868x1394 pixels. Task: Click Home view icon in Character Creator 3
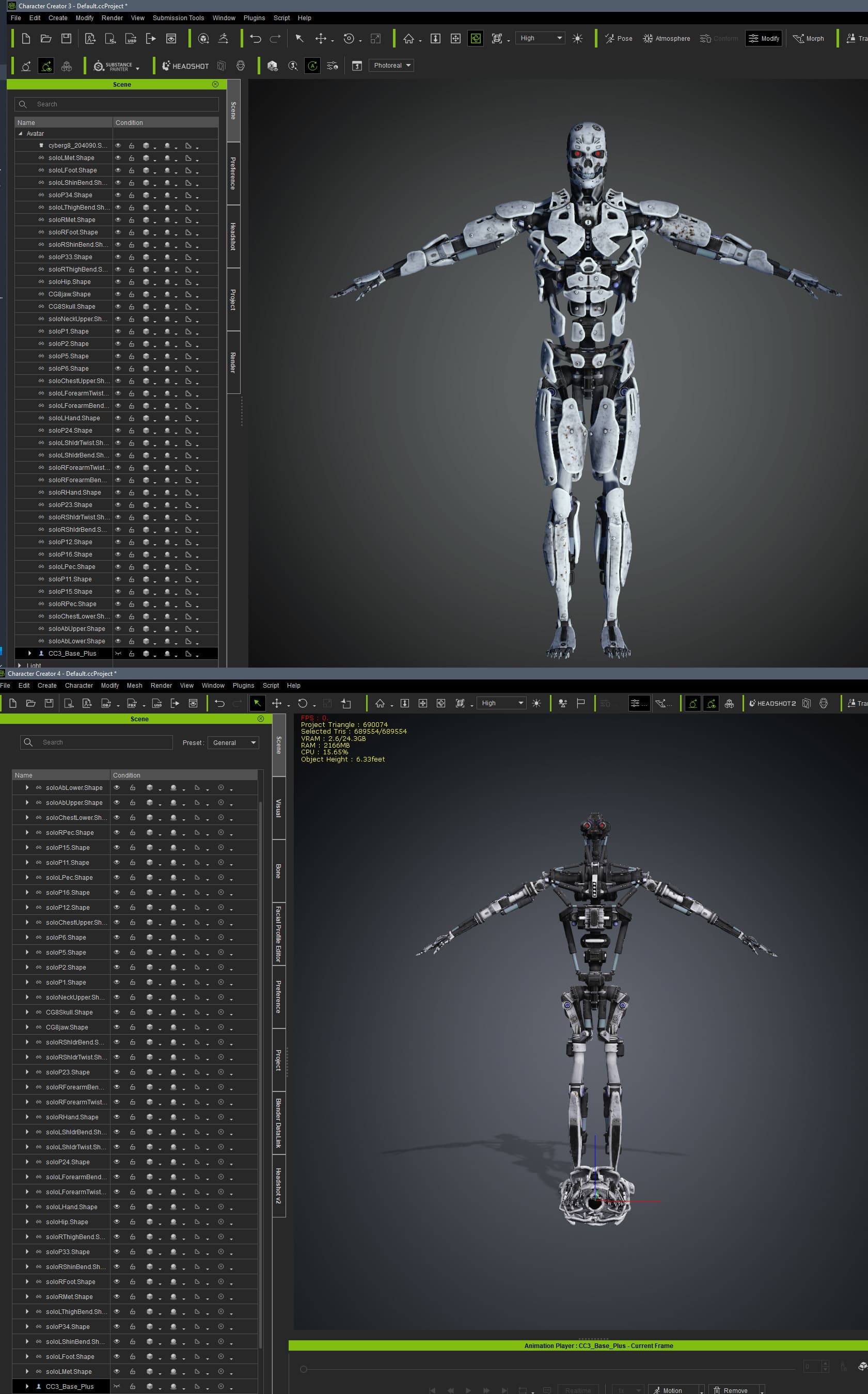coord(408,38)
